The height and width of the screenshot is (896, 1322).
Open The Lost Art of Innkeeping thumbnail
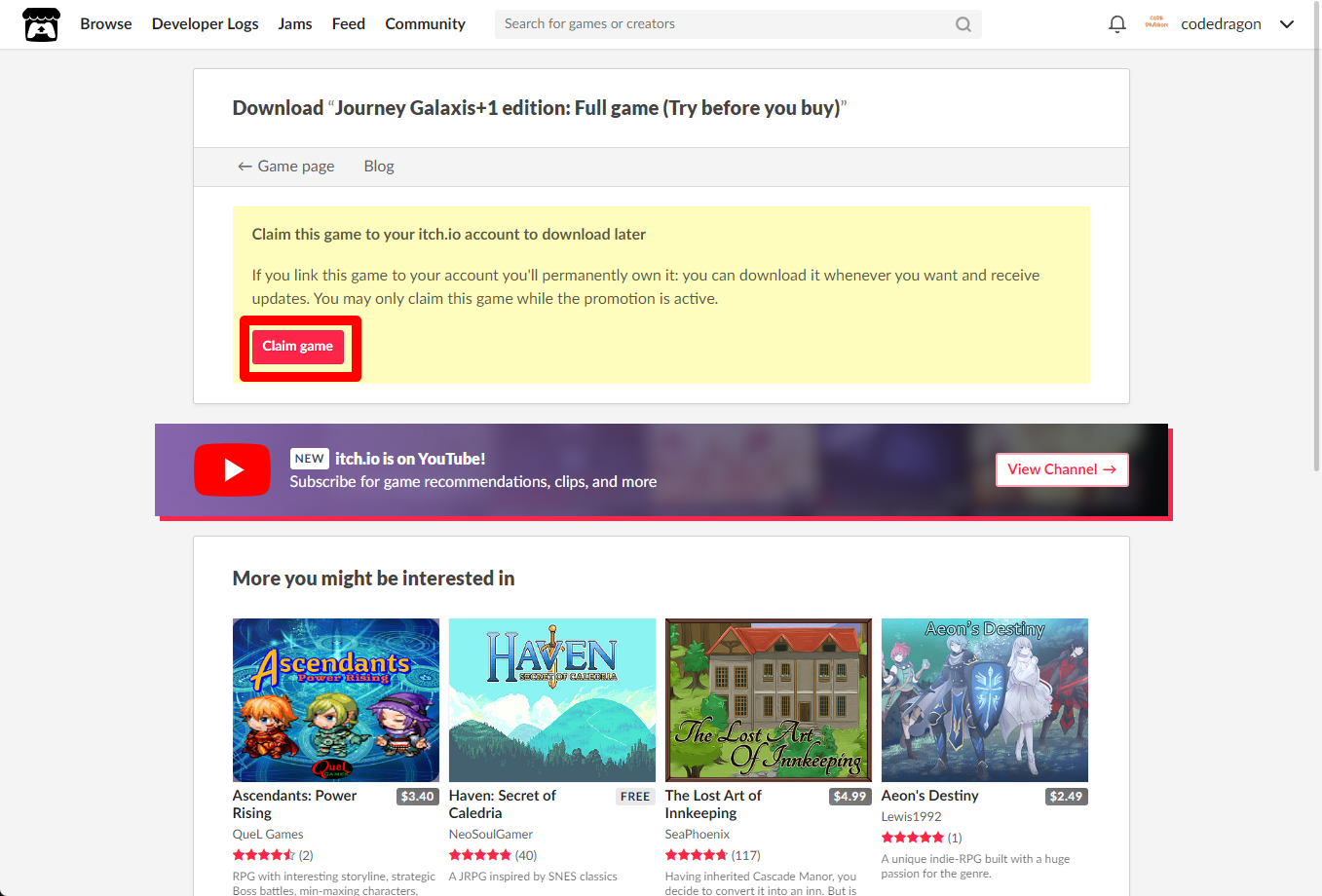pos(769,700)
